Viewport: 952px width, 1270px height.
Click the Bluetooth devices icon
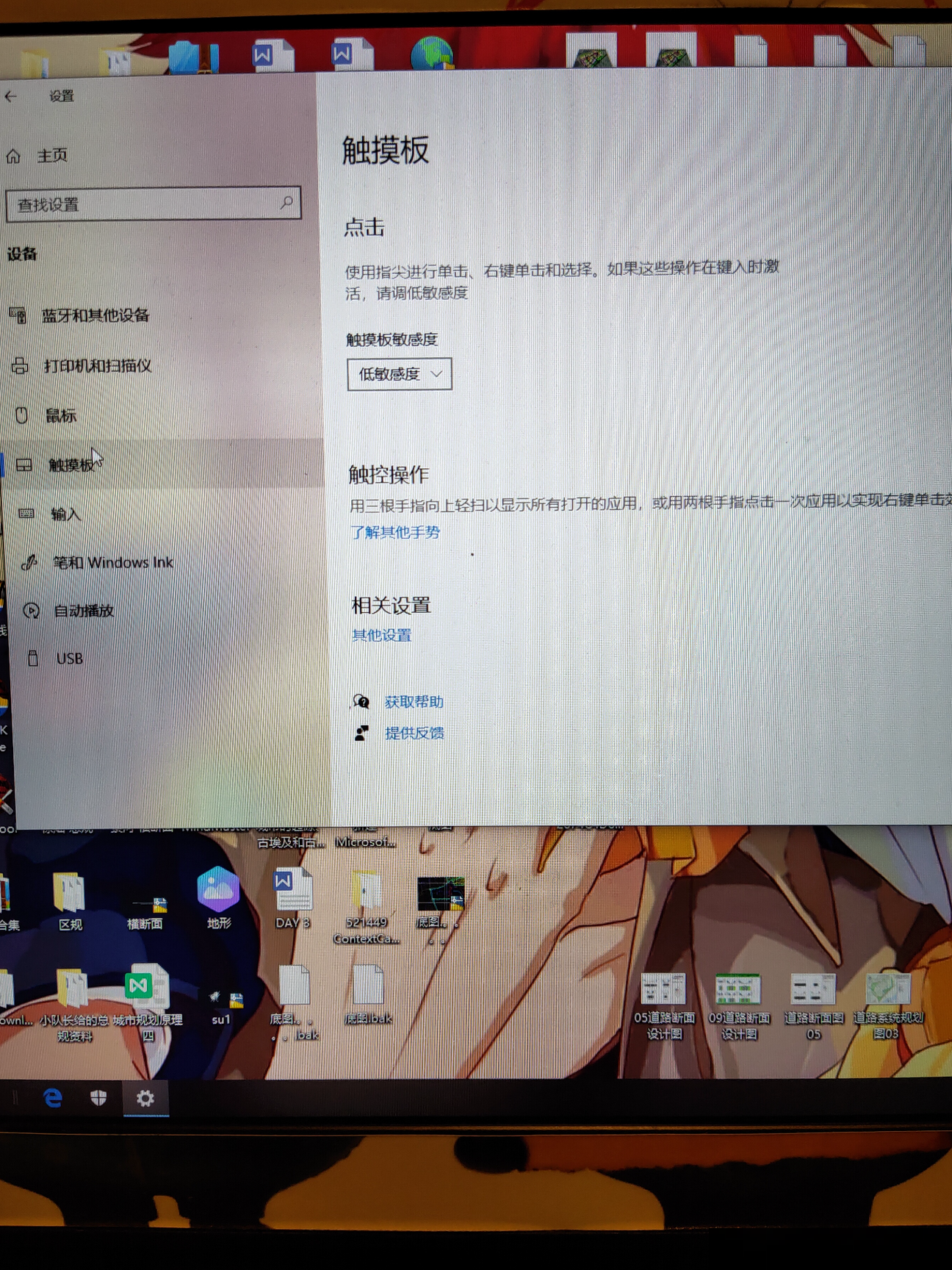(x=18, y=315)
